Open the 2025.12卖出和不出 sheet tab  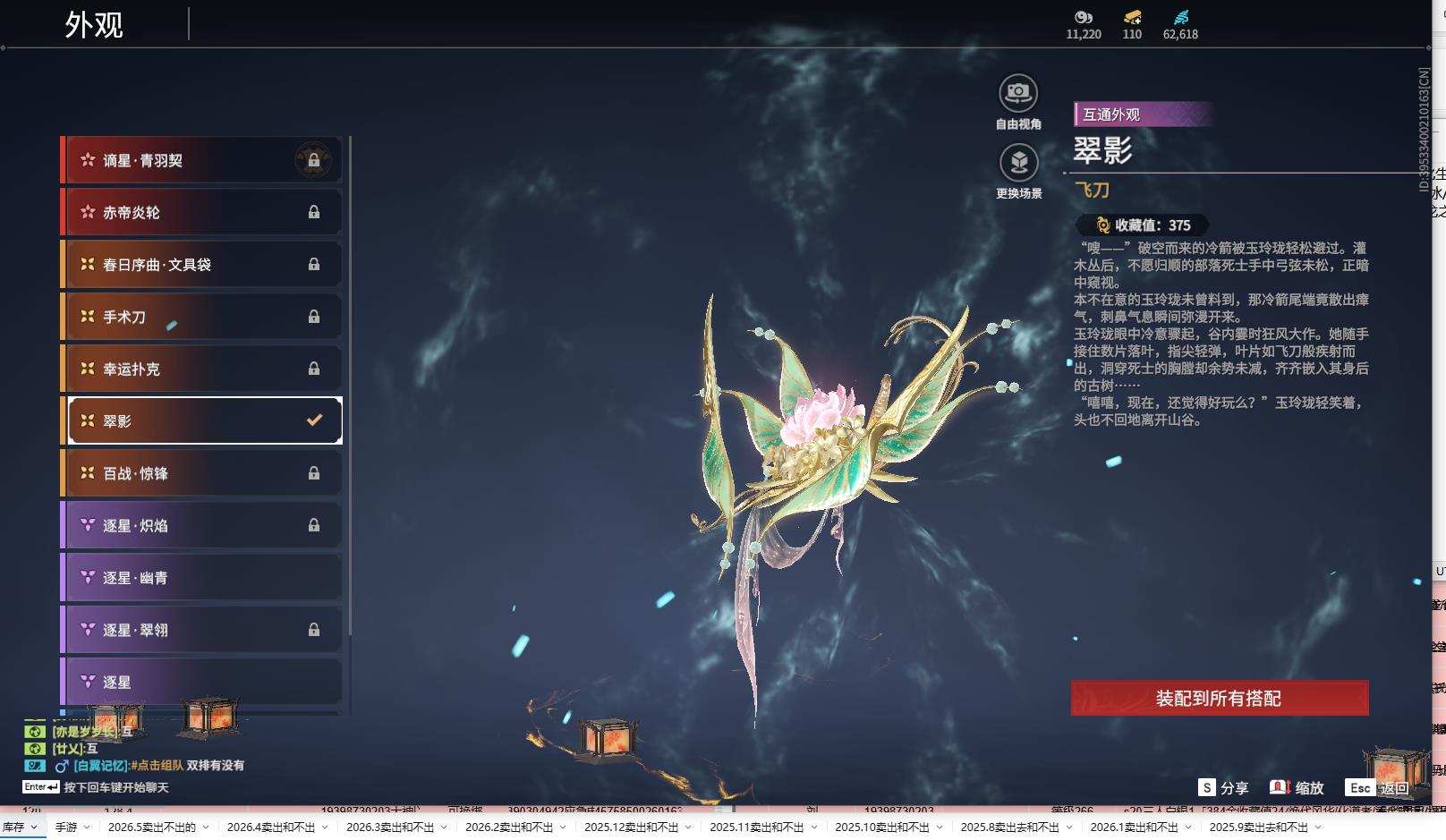632,827
